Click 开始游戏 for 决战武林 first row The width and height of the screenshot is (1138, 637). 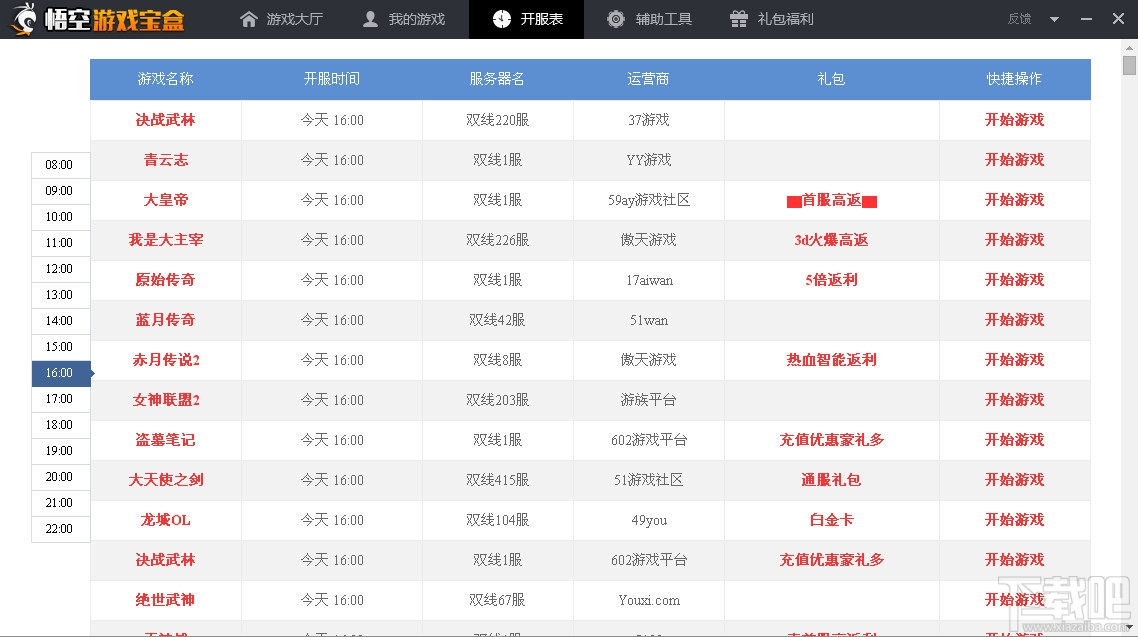[x=1014, y=120]
